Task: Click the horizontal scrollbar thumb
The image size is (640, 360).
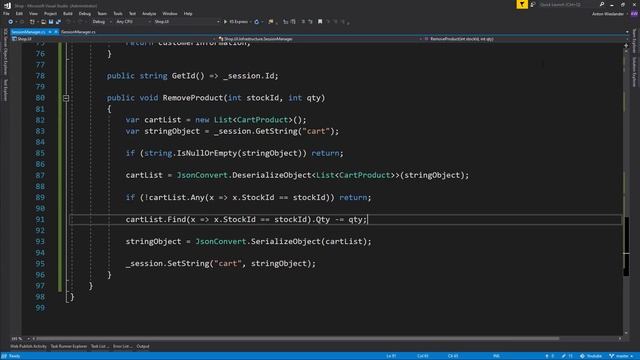Action: coord(298,338)
